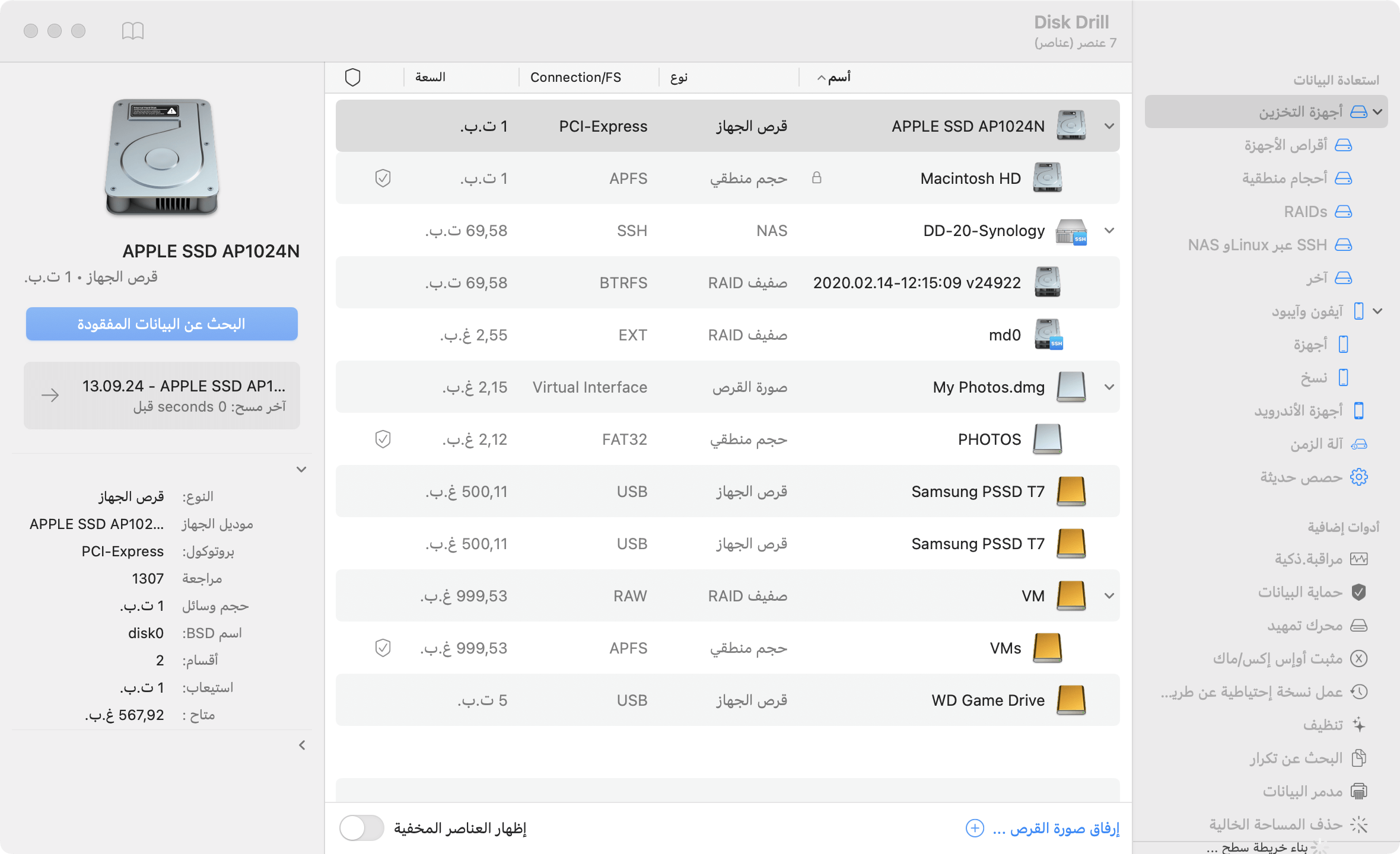This screenshot has height=854, width=1400.
Task: Open RAIDs sidebar item
Action: tap(1318, 211)
